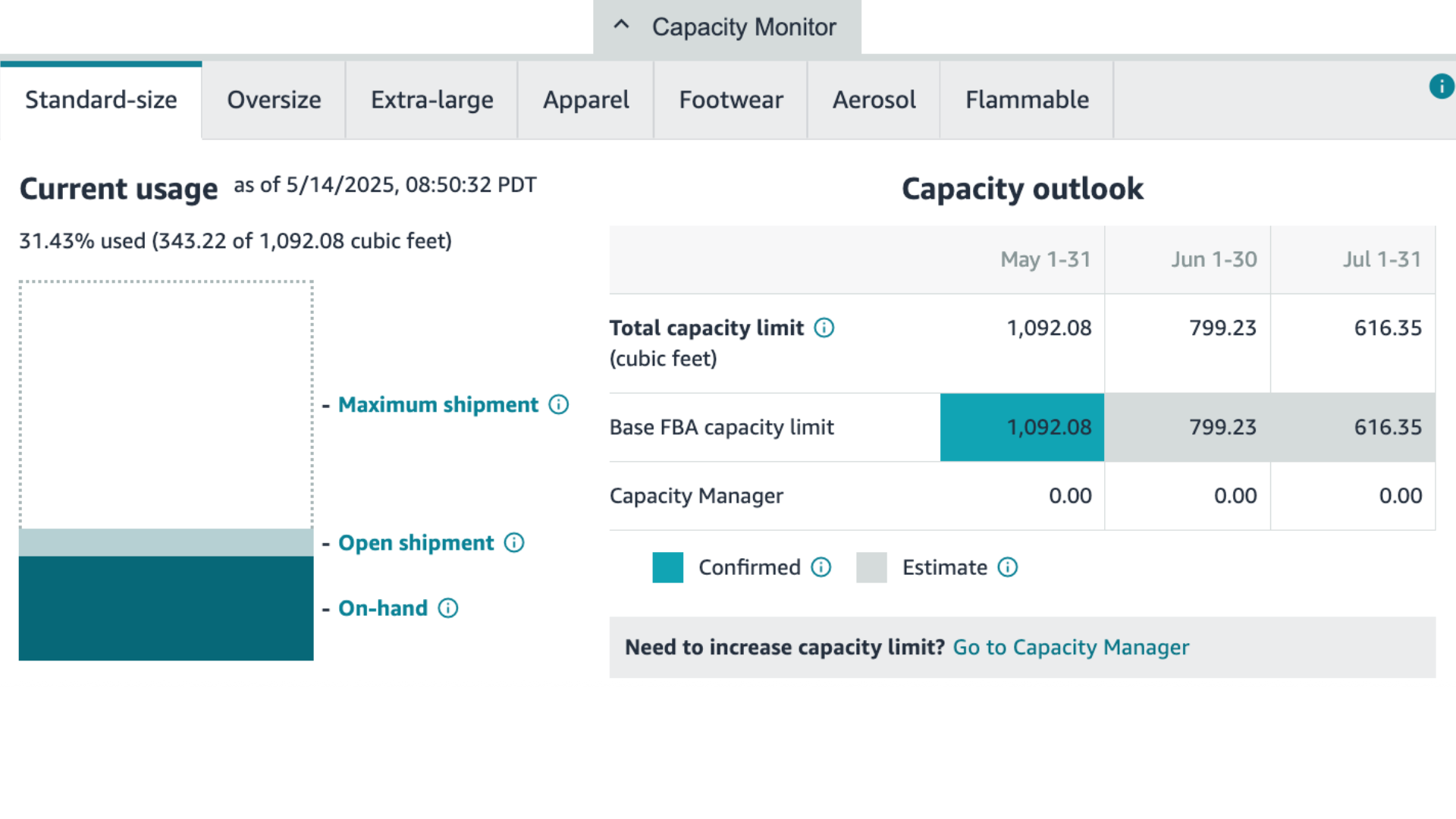
Task: Click the as of 5/14/2025 timestamp
Action: point(385,185)
